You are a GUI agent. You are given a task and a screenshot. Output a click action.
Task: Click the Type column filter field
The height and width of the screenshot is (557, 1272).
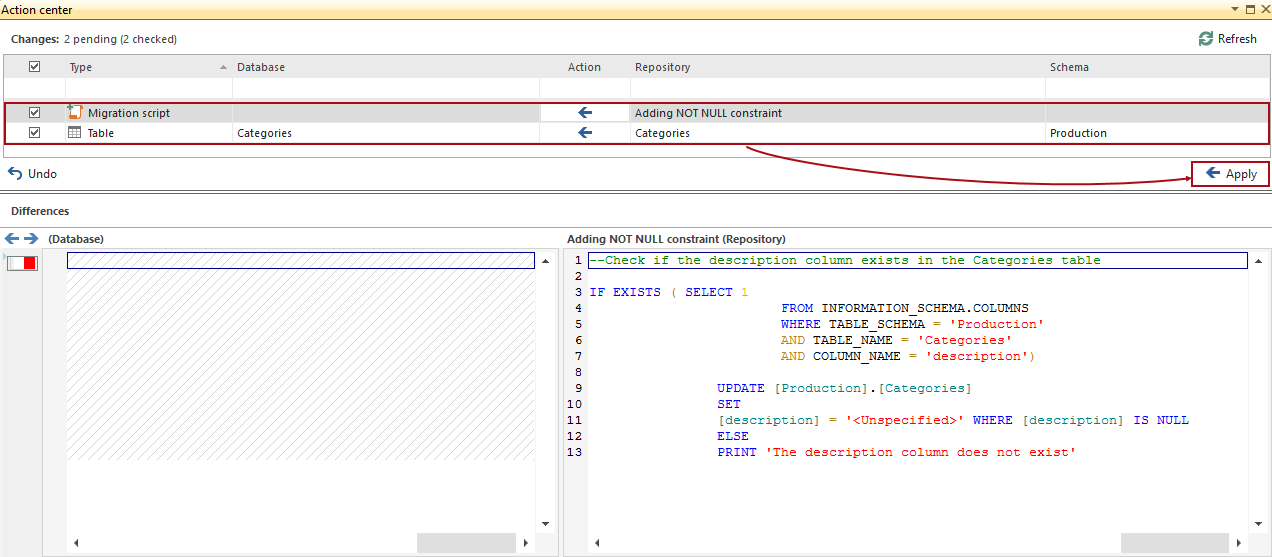click(148, 88)
